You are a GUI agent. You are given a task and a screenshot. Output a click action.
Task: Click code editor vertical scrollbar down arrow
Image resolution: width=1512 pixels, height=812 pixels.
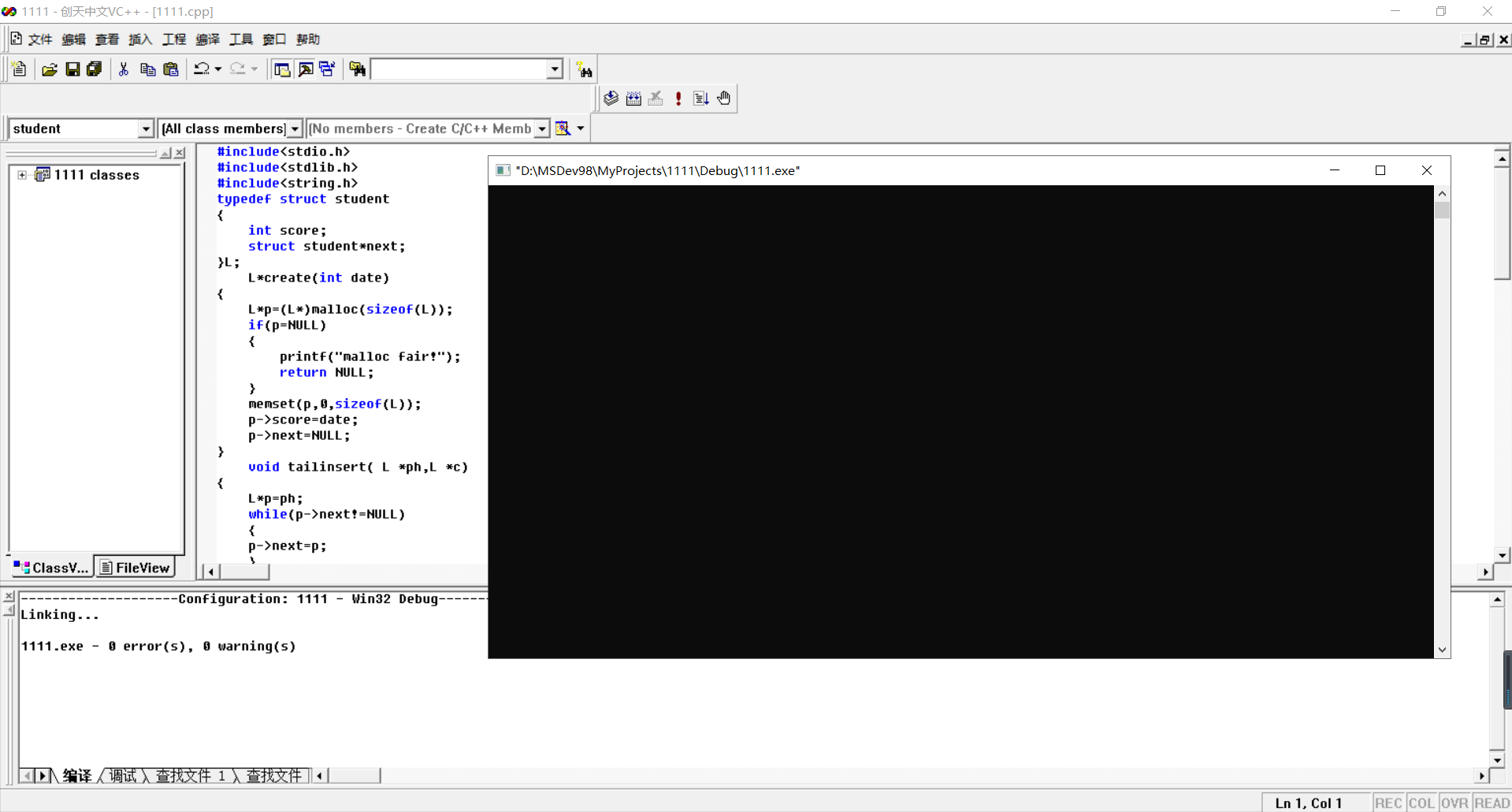point(1502,555)
